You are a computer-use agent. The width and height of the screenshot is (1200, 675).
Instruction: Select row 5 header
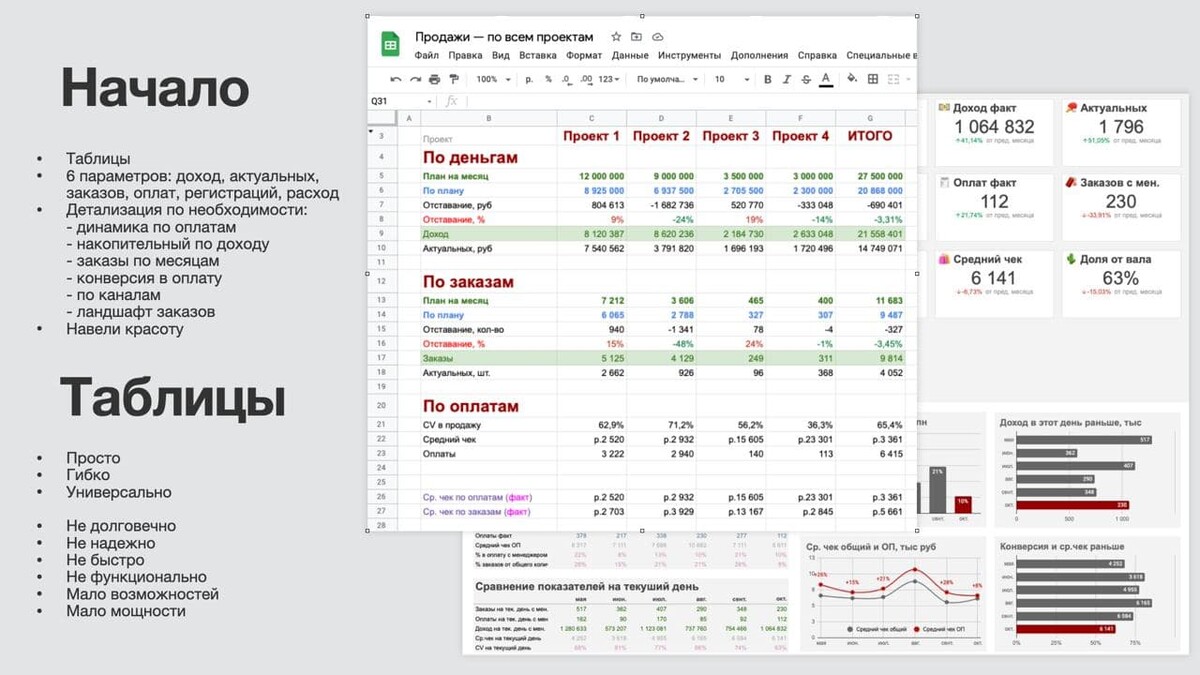point(382,175)
